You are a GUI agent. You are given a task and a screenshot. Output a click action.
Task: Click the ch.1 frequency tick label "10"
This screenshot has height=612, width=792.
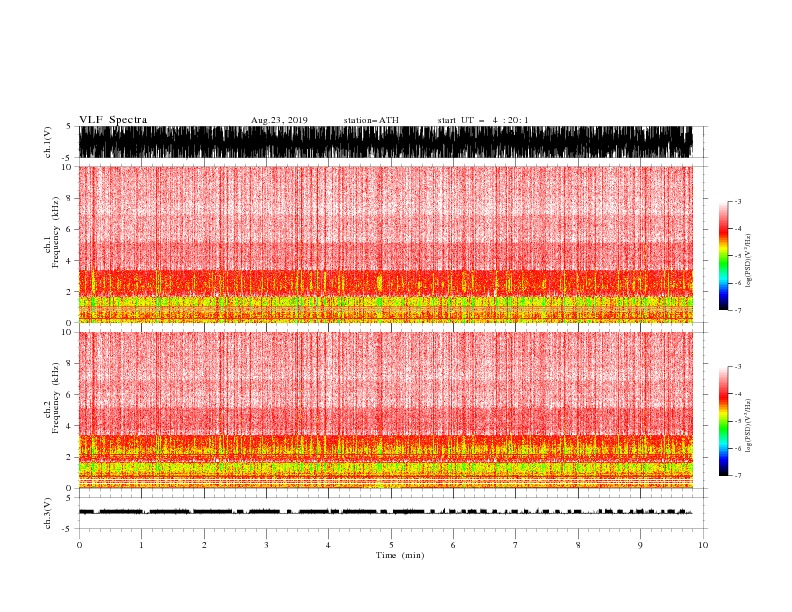[x=67, y=167]
